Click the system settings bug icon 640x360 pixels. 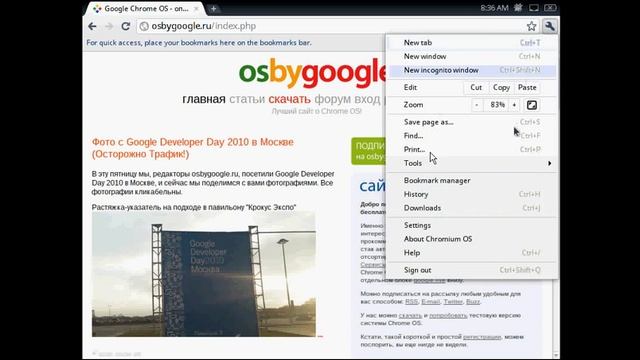(x=518, y=8)
